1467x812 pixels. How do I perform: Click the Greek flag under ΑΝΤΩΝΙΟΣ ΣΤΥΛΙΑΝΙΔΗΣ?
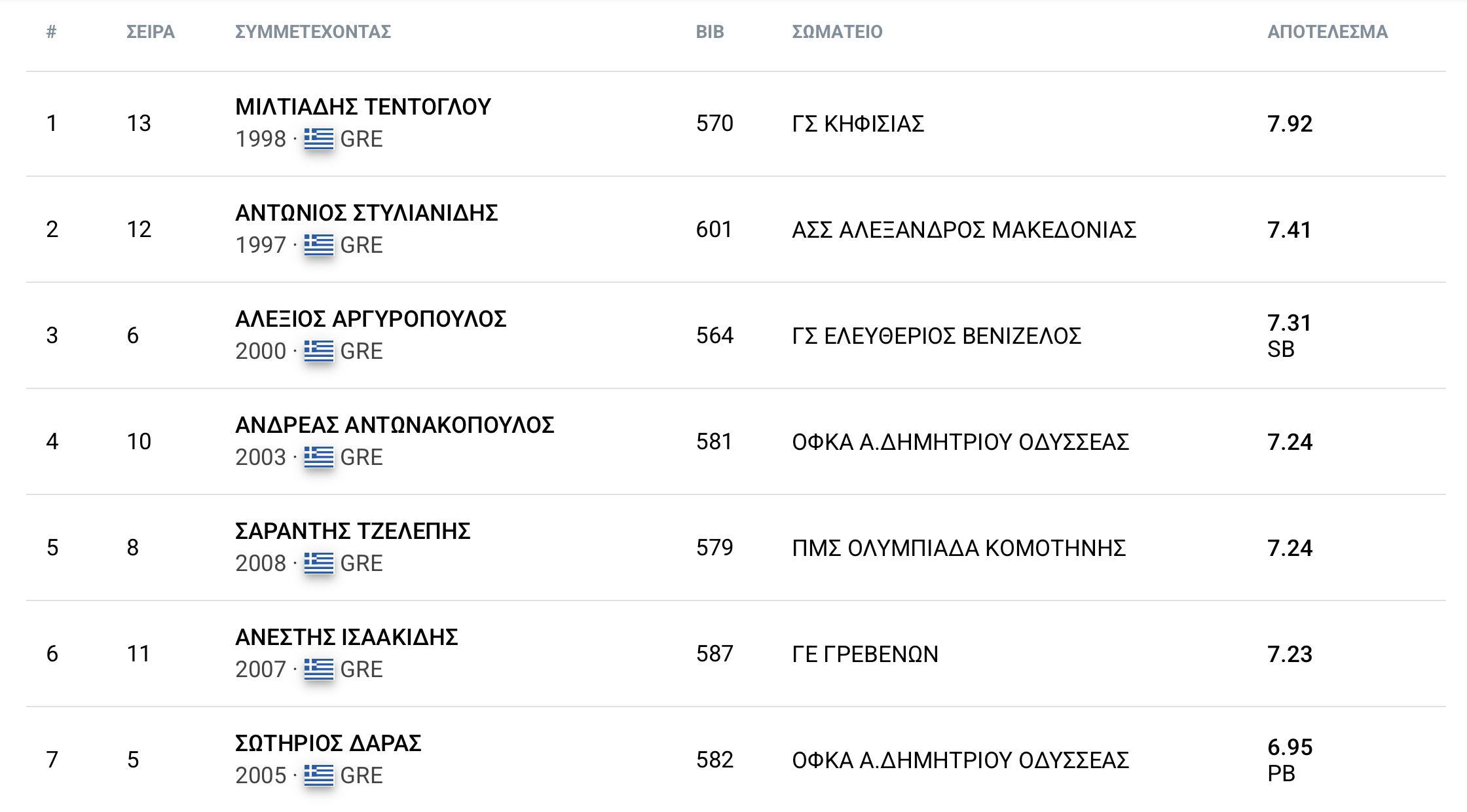tap(319, 245)
